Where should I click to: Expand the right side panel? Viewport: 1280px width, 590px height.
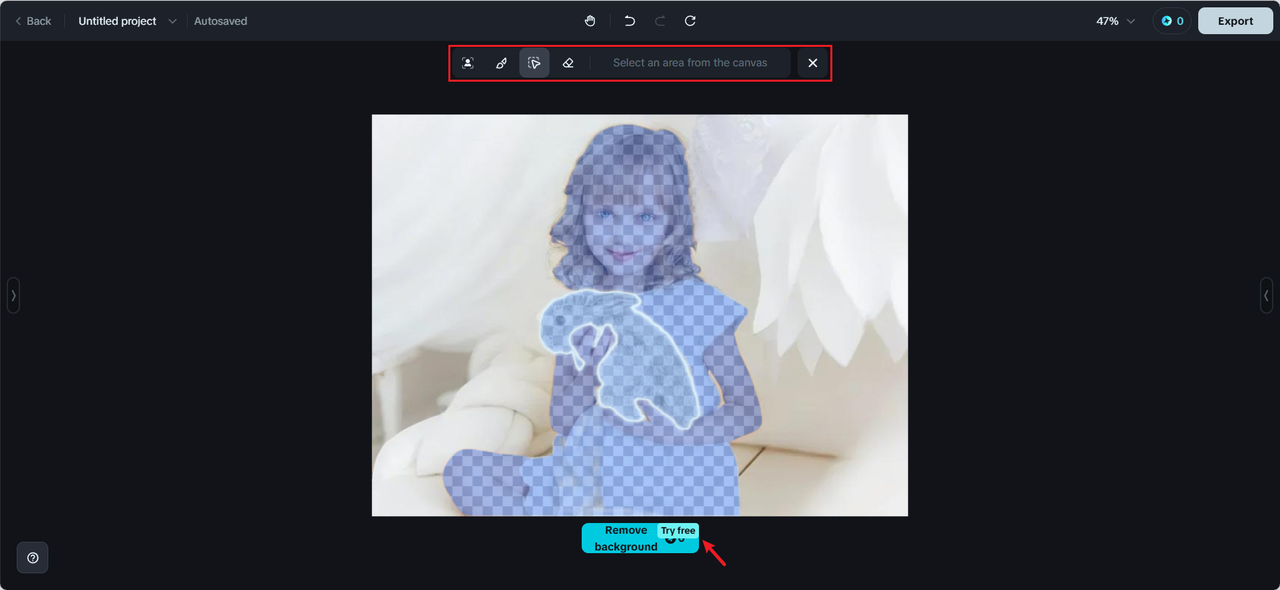click(1266, 296)
